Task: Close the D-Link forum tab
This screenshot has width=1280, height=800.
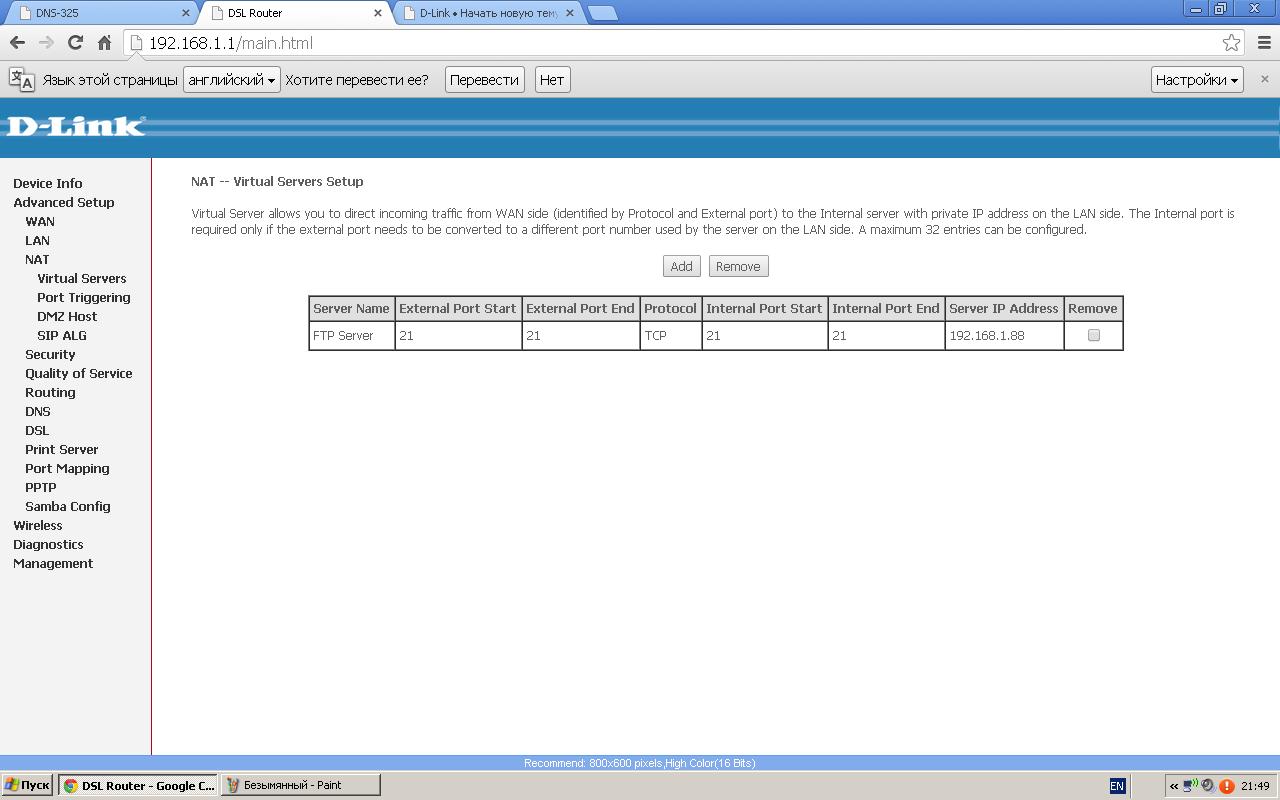Action: [570, 13]
